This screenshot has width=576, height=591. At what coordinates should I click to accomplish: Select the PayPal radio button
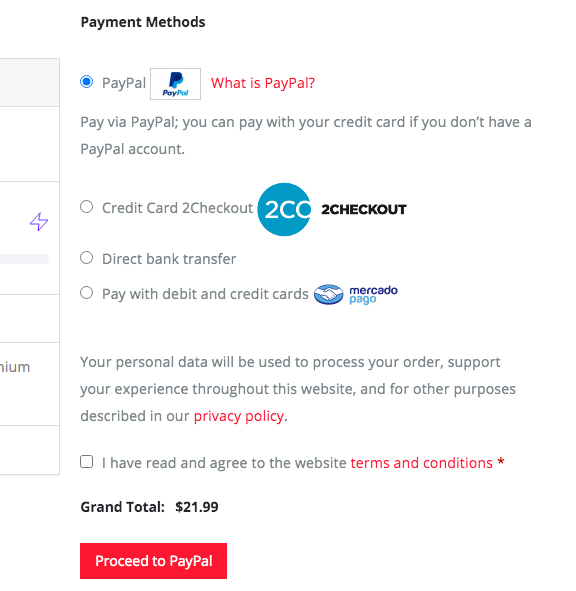pos(87,82)
